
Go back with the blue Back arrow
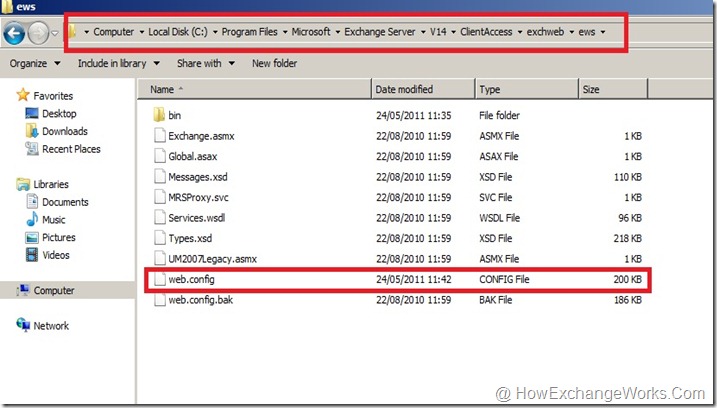(x=14, y=33)
